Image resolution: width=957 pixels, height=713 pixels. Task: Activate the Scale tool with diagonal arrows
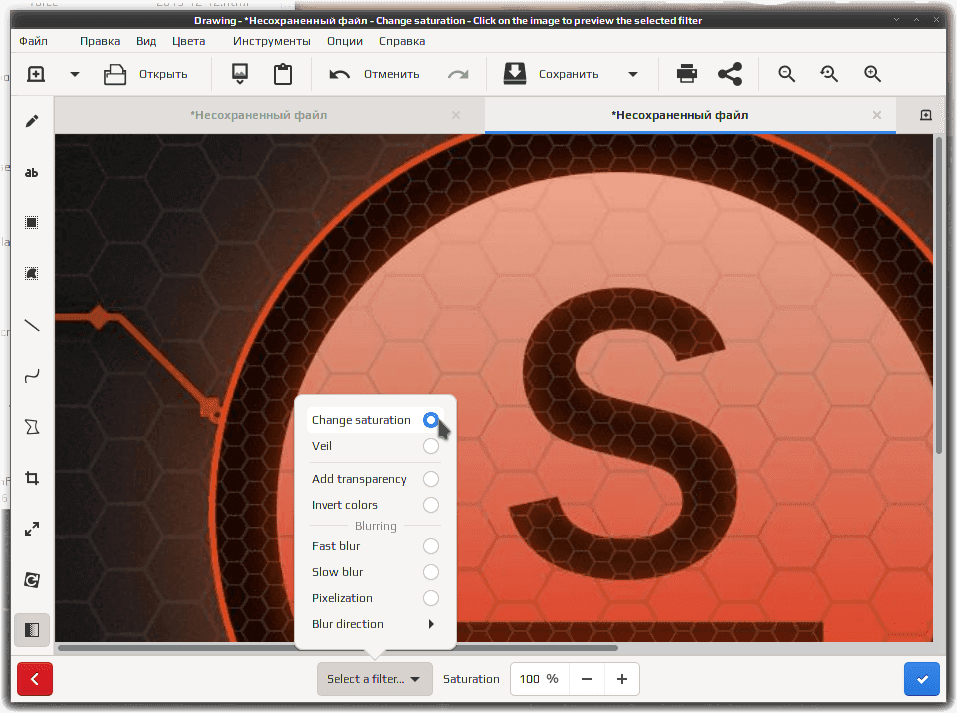[32, 529]
